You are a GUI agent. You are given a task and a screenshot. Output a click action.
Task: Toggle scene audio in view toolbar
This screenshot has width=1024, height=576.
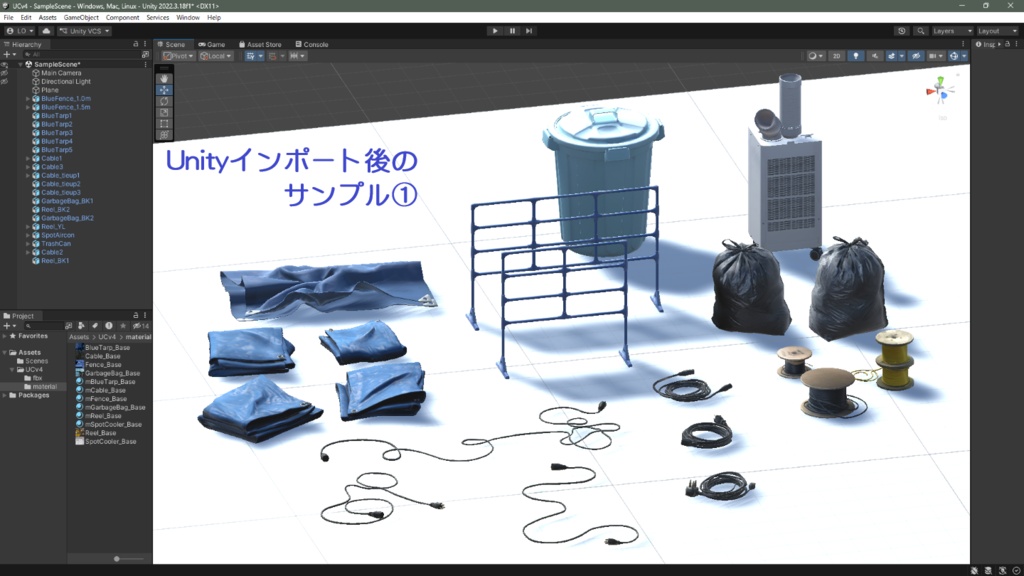[874, 56]
